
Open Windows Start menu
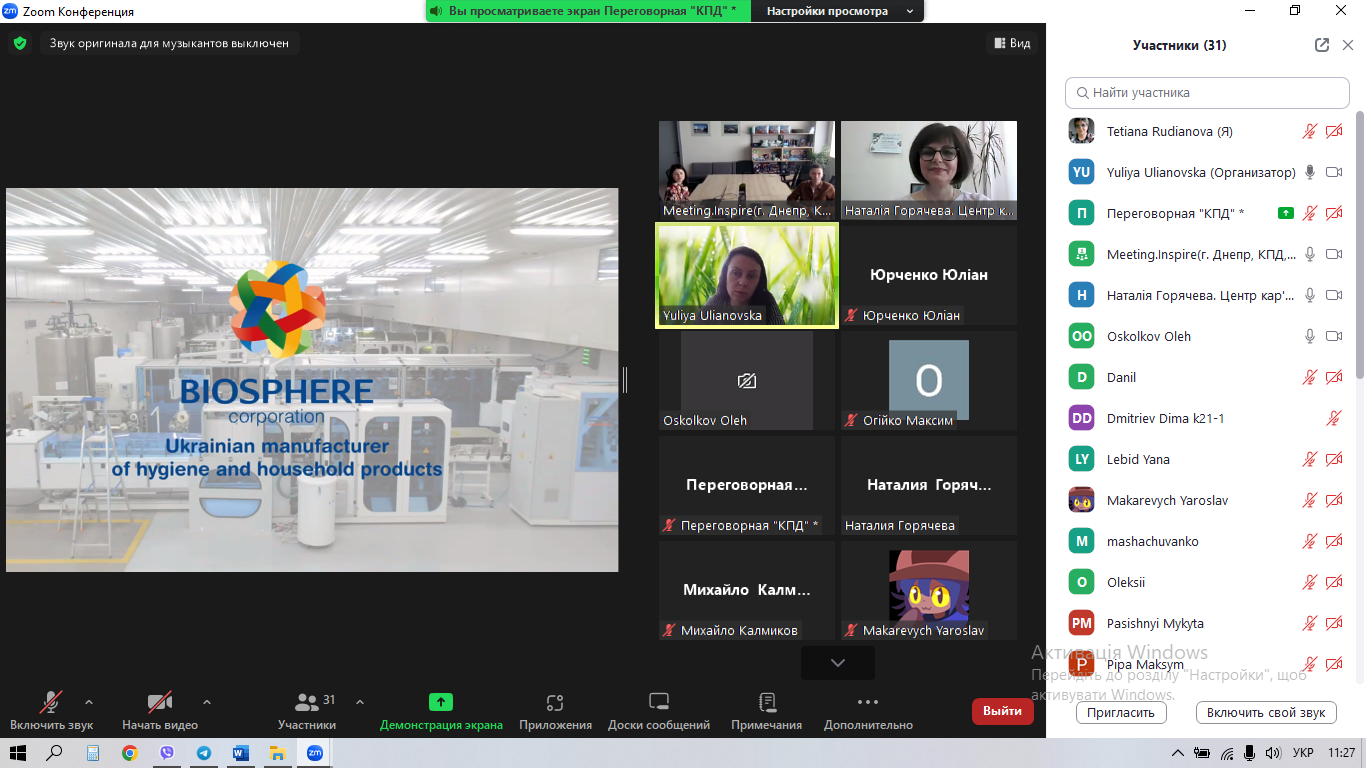click(x=19, y=753)
